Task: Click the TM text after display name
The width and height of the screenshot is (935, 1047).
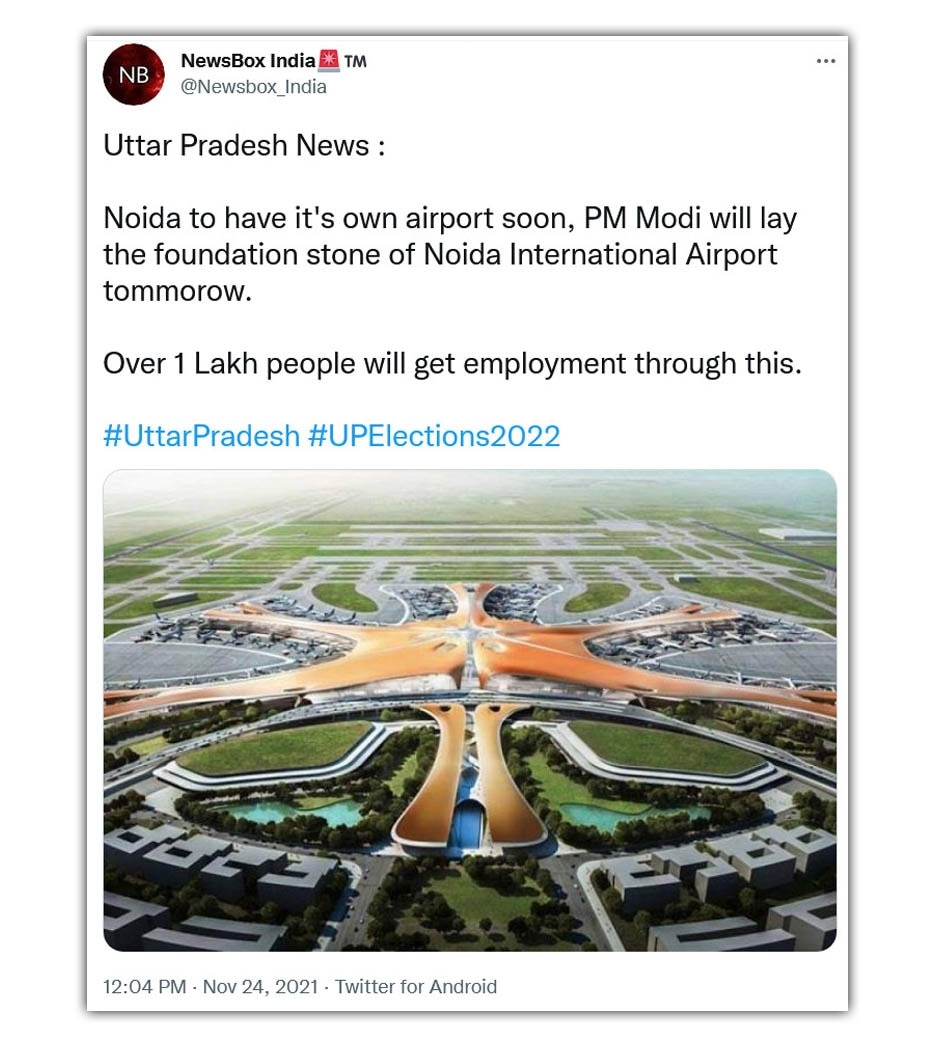Action: 355,61
